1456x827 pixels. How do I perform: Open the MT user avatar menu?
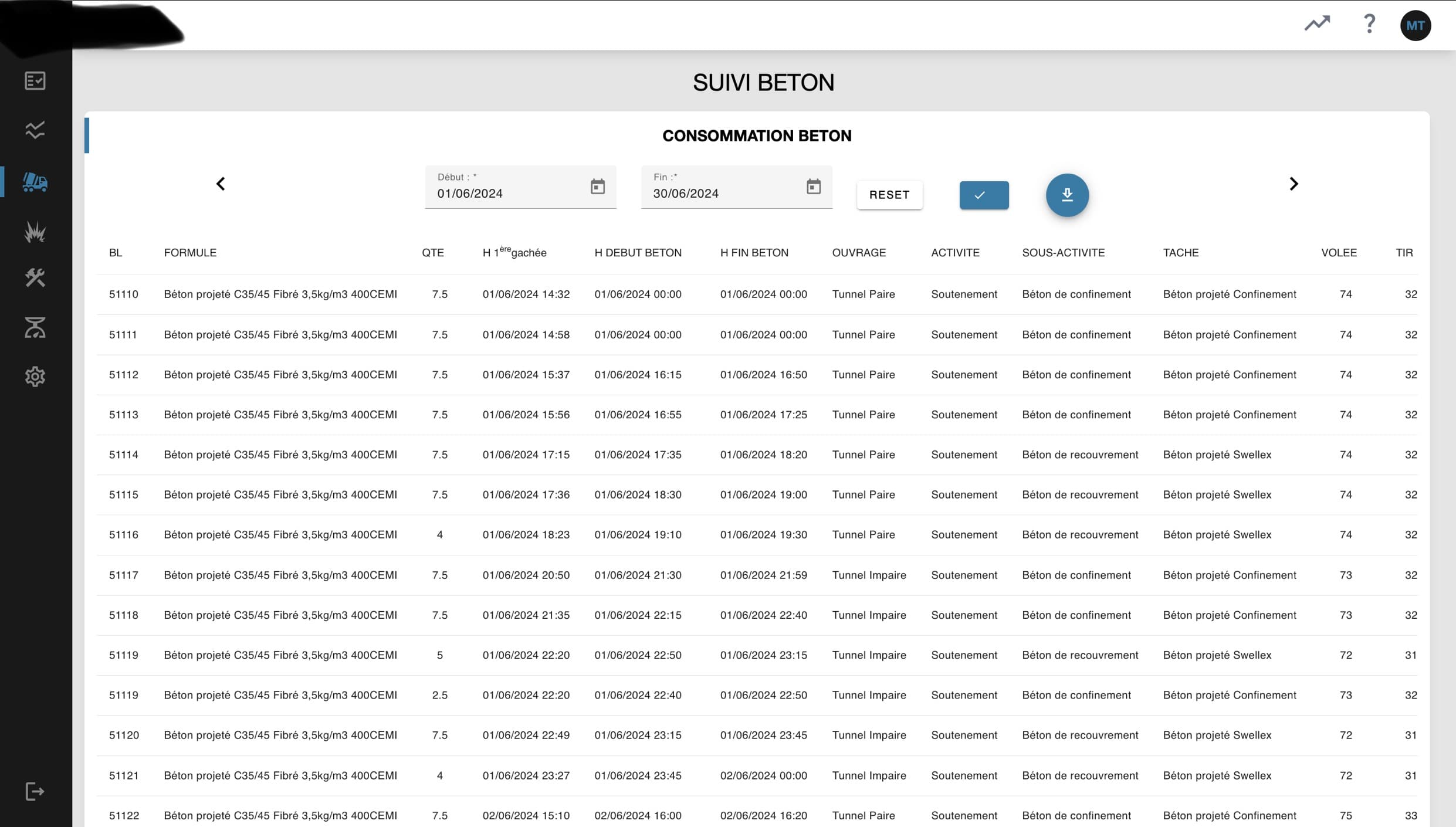click(1415, 26)
